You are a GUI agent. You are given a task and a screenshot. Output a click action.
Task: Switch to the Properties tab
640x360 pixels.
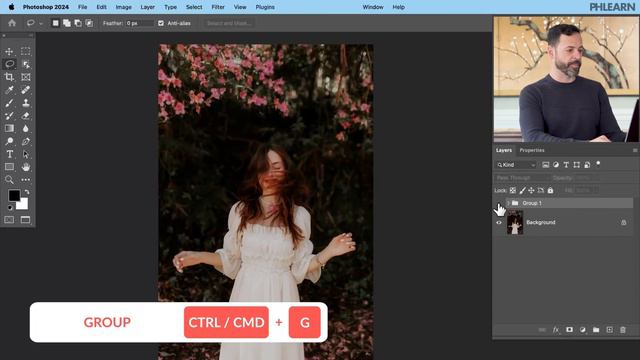point(532,150)
